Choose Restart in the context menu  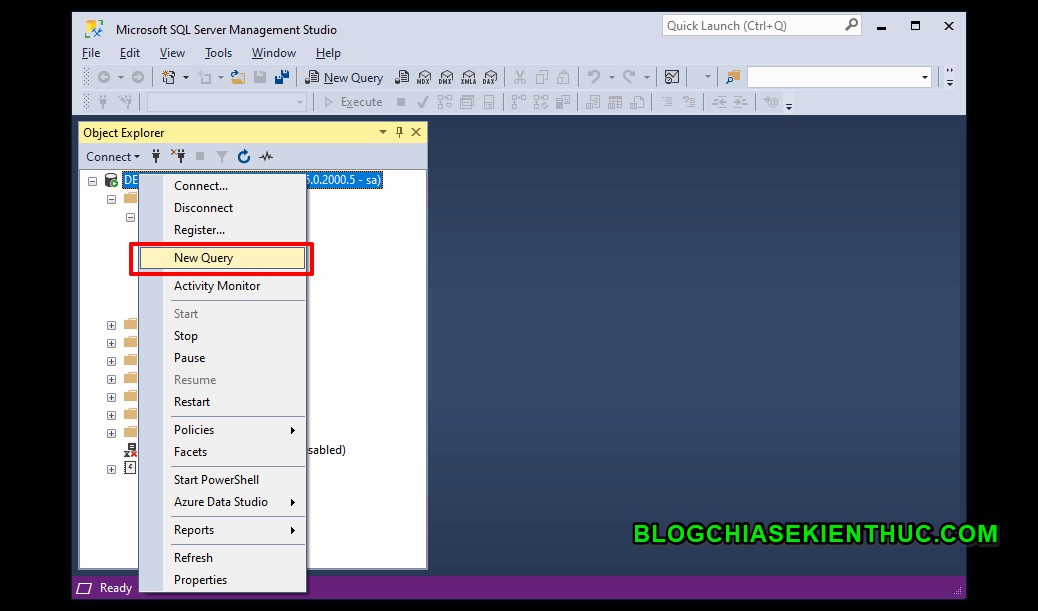pyautogui.click(x=222, y=402)
